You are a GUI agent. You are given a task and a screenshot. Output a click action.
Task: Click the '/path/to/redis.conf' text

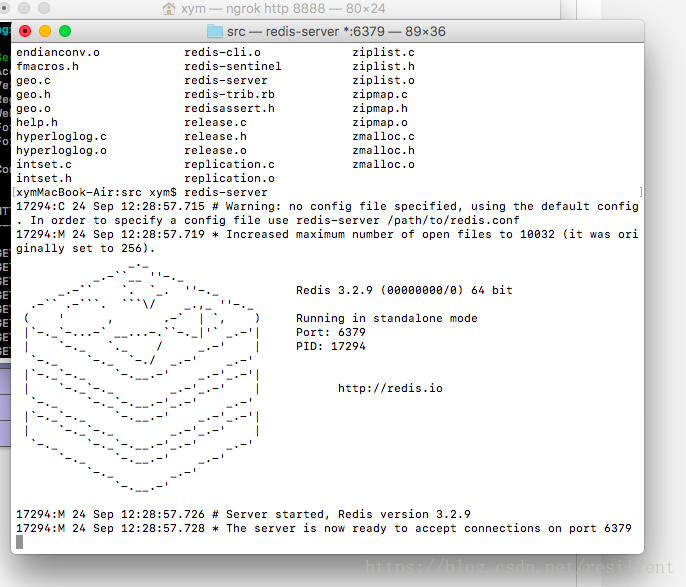pyautogui.click(x=454, y=220)
